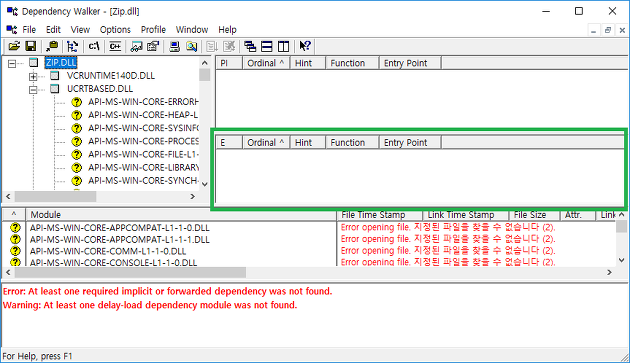Viewport: 630px width, 363px height.
Task: Minimize the Zip.dll child window
Action: point(593,30)
